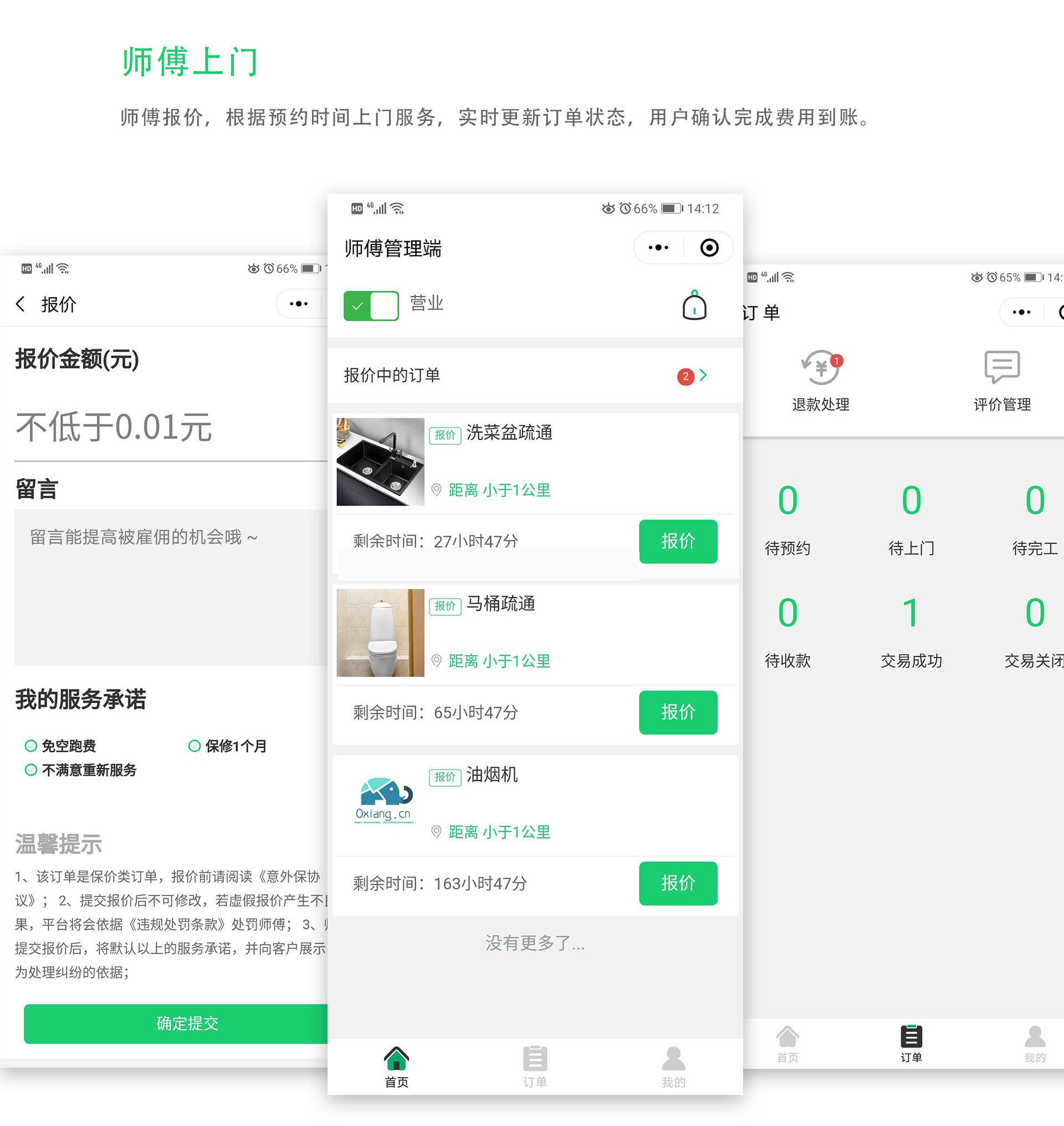Tap 剩余时间 163小时47分 text
This screenshot has height=1126, width=1064.
(440, 883)
